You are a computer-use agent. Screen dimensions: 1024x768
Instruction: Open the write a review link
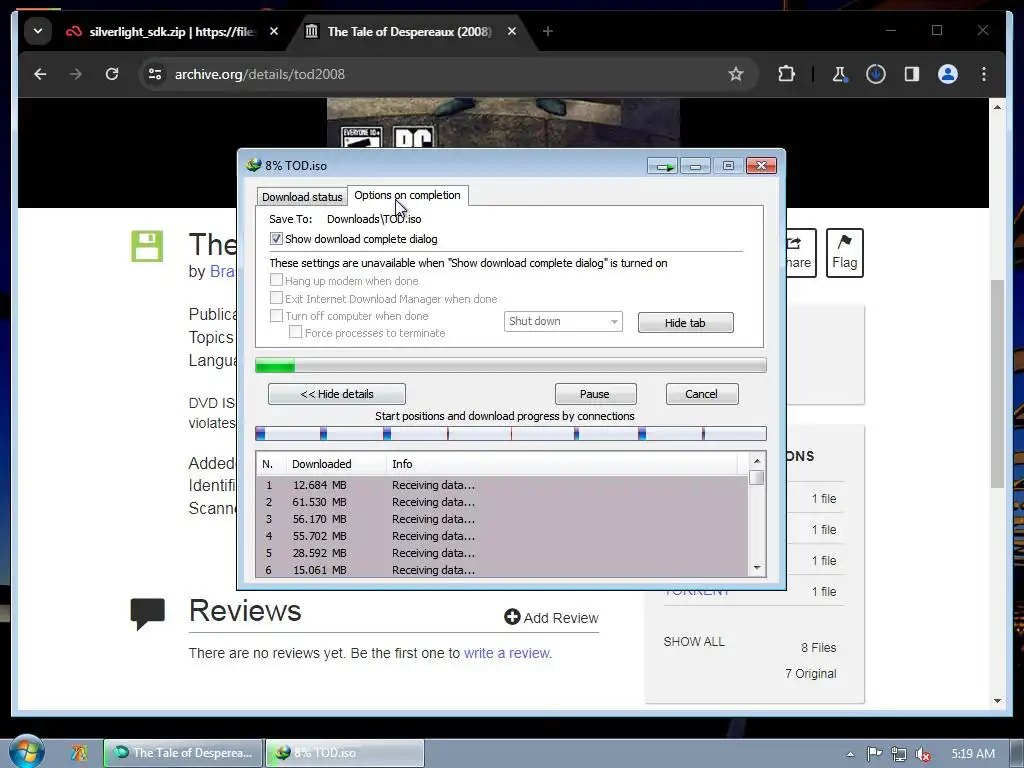[507, 653]
